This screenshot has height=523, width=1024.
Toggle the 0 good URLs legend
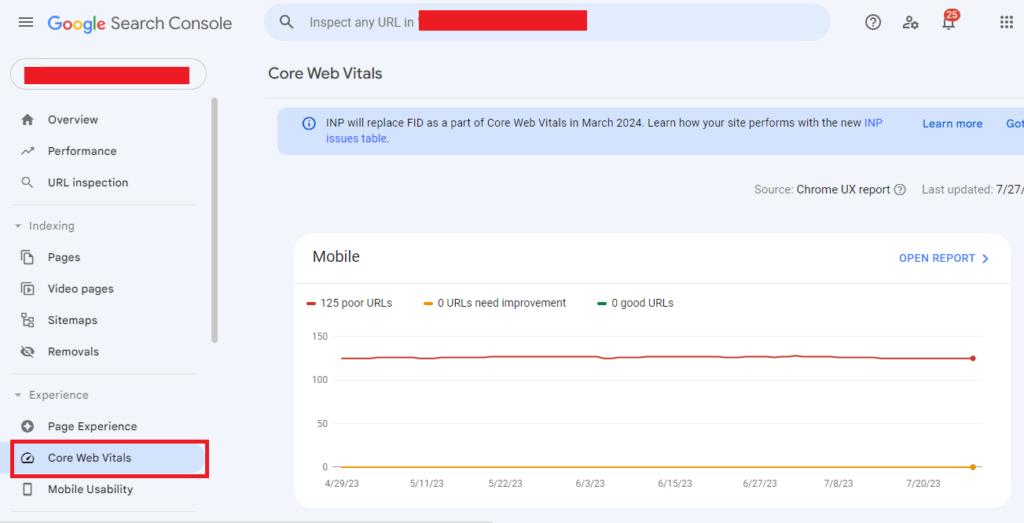point(635,303)
